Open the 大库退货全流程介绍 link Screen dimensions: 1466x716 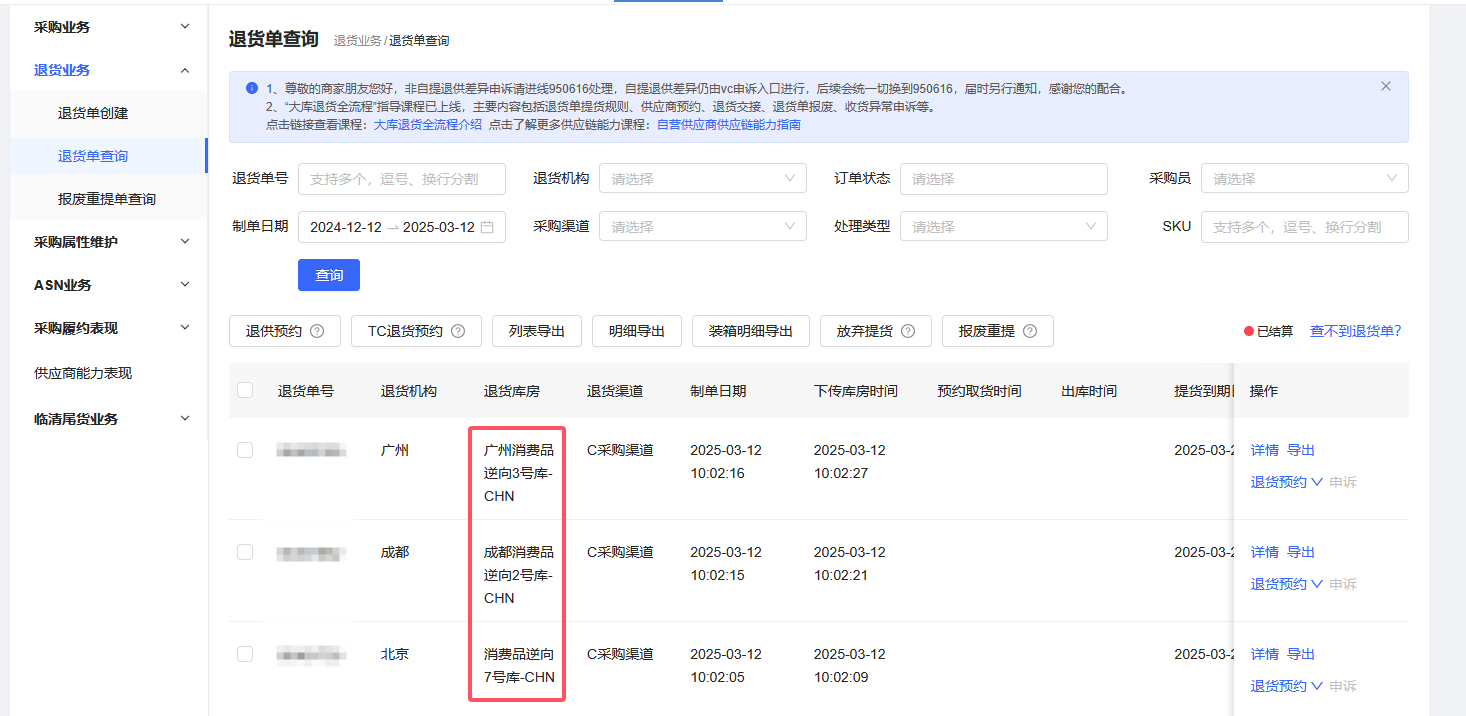(x=427, y=125)
